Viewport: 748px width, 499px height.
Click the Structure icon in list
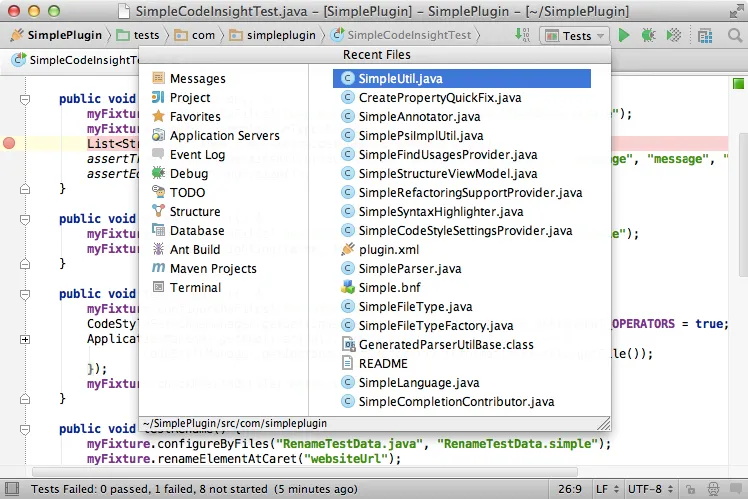click(x=158, y=211)
